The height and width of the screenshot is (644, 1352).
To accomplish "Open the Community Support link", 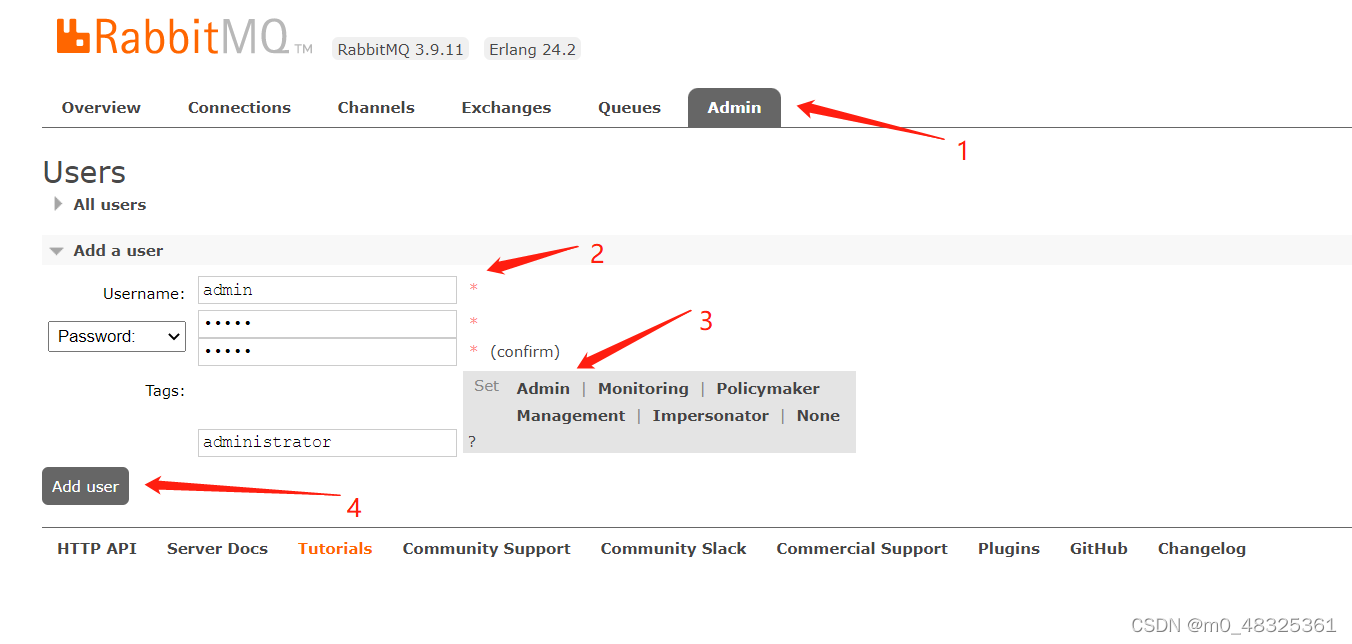I will point(486,548).
